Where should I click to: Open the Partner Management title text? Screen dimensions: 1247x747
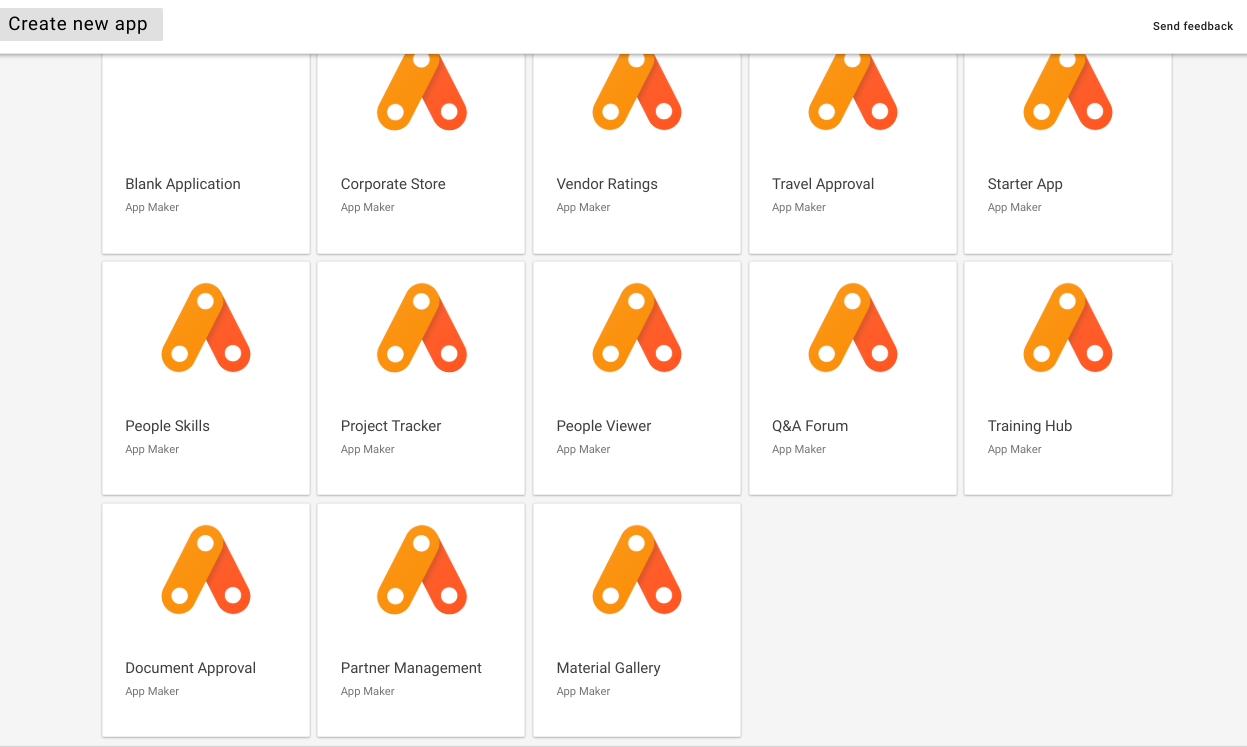click(x=411, y=668)
